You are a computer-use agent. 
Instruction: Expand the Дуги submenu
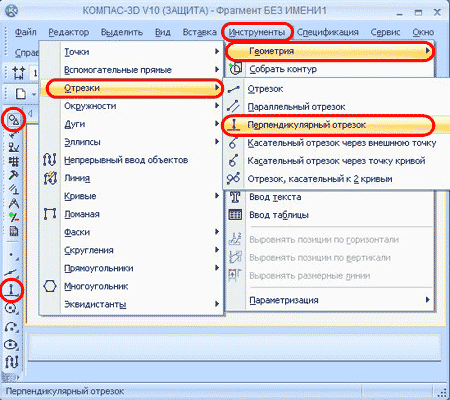[x=131, y=124]
